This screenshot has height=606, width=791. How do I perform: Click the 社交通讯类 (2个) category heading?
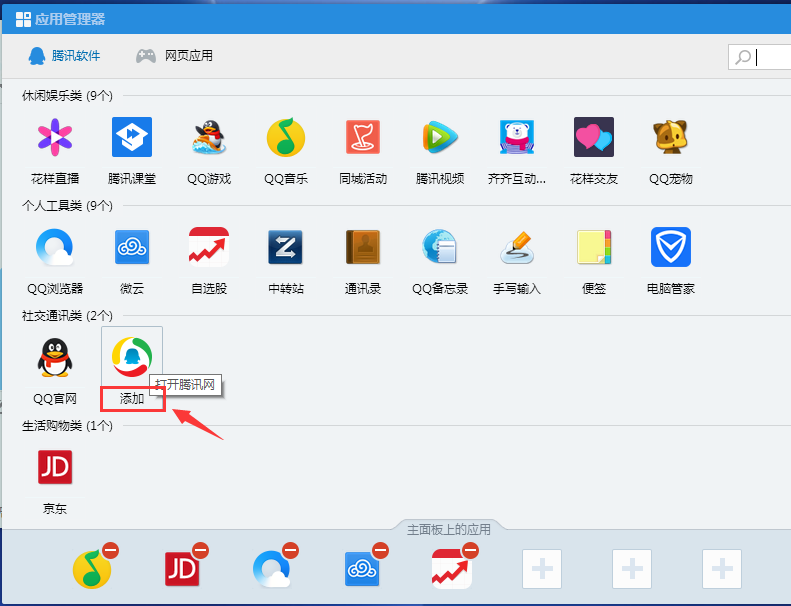click(67, 316)
